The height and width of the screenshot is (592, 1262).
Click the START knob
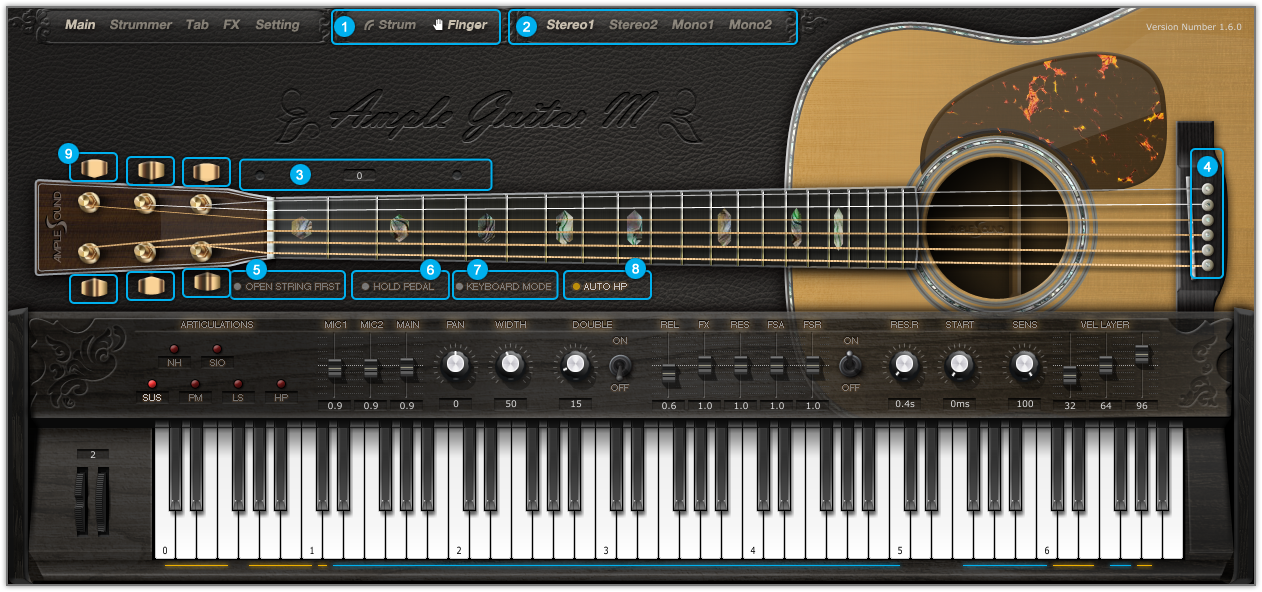959,364
